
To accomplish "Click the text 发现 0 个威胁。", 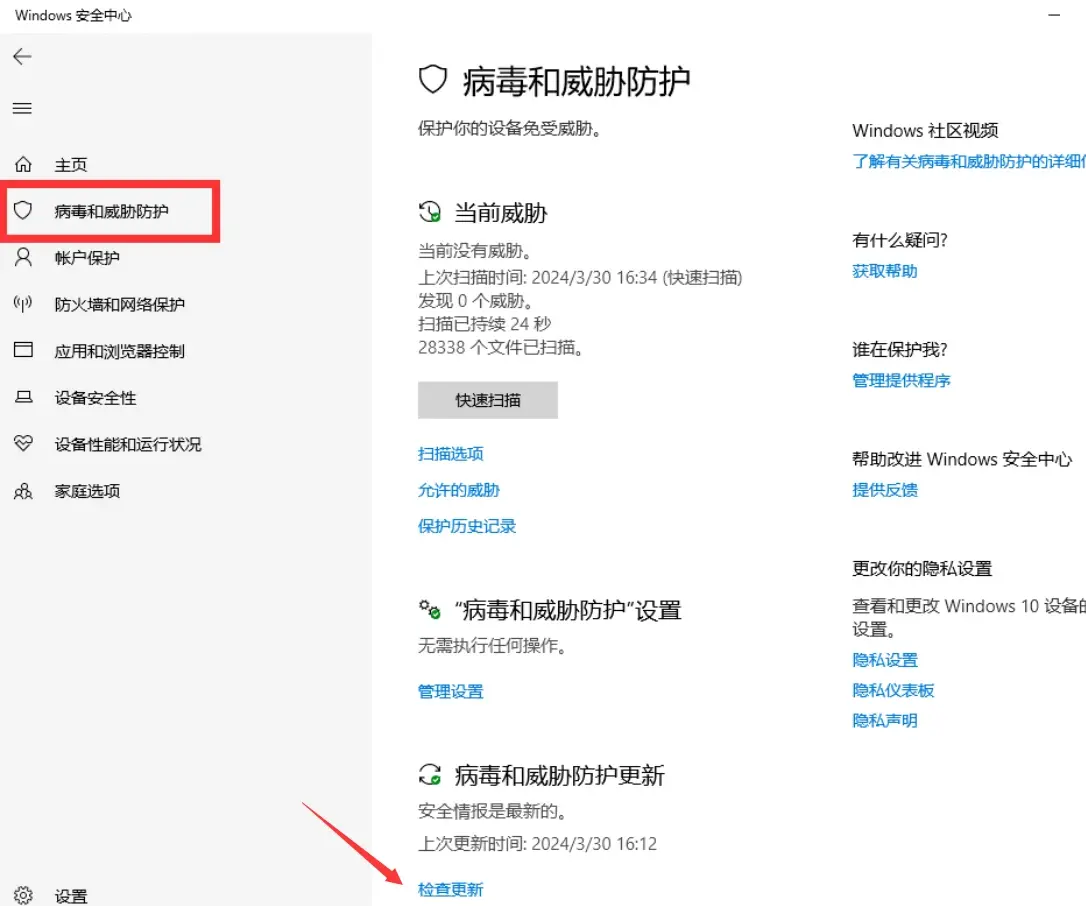I will [x=475, y=301].
